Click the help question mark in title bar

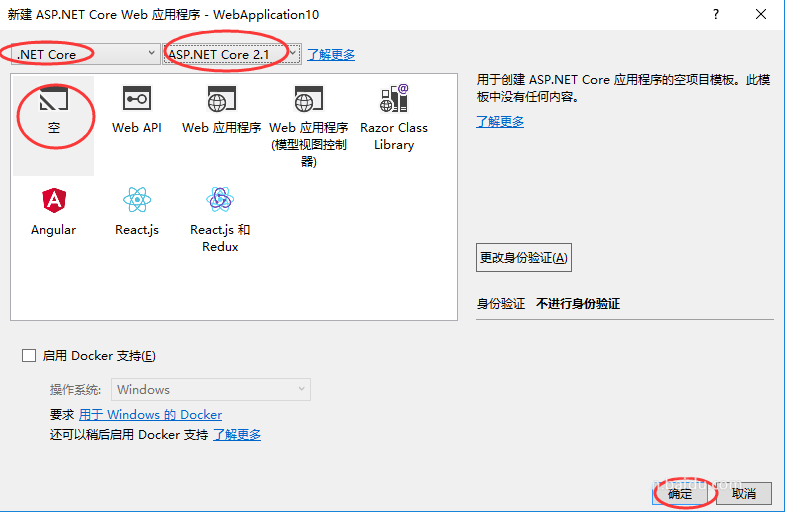click(716, 14)
